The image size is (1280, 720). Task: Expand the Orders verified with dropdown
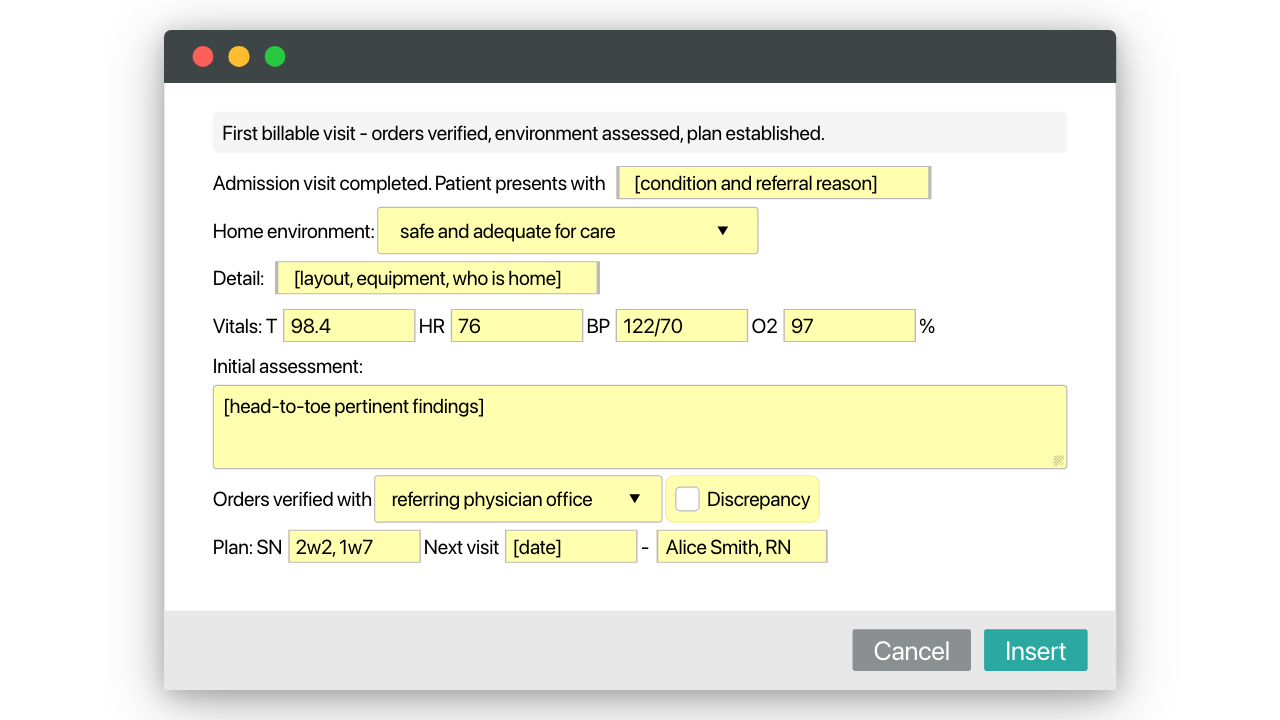tap(518, 499)
